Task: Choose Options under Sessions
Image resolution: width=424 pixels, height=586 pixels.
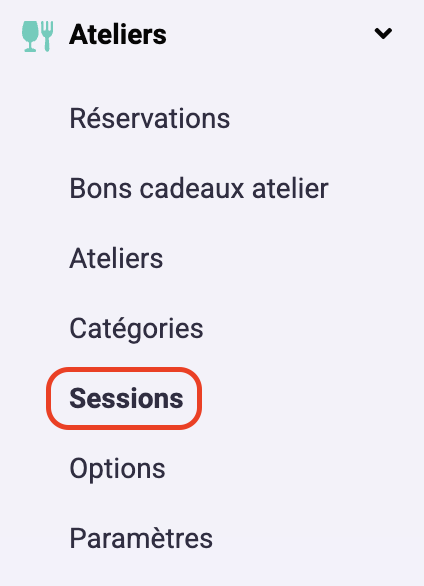Action: (x=117, y=469)
